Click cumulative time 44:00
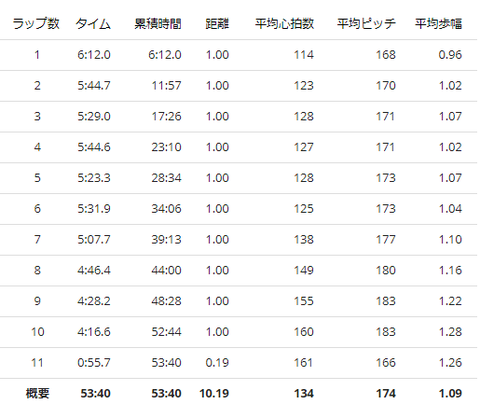 pyautogui.click(x=166, y=270)
